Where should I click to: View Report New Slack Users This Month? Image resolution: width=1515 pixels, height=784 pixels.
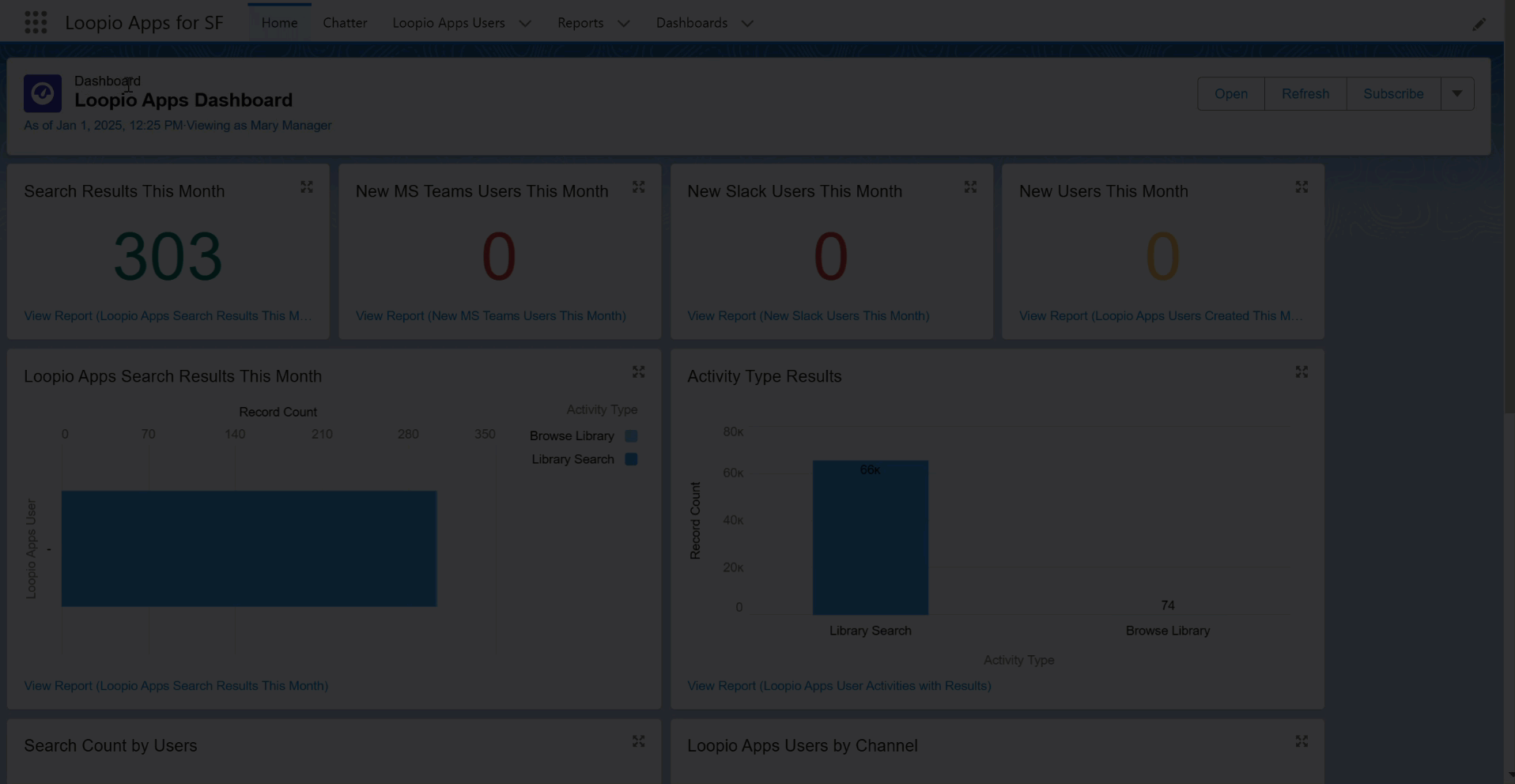click(808, 315)
